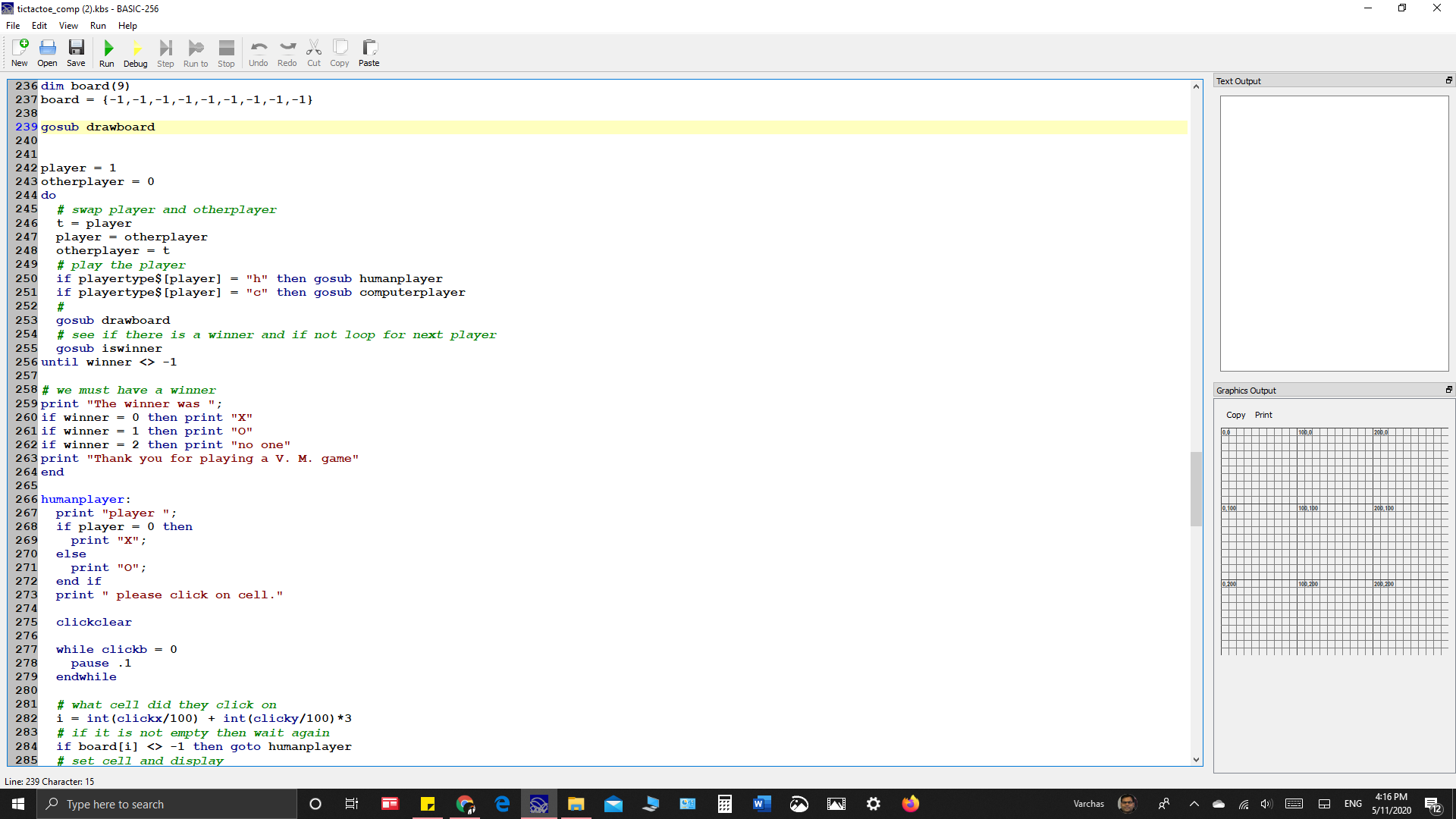Create a new program with New
Viewport: 1456px width, 819px height.
(20, 53)
